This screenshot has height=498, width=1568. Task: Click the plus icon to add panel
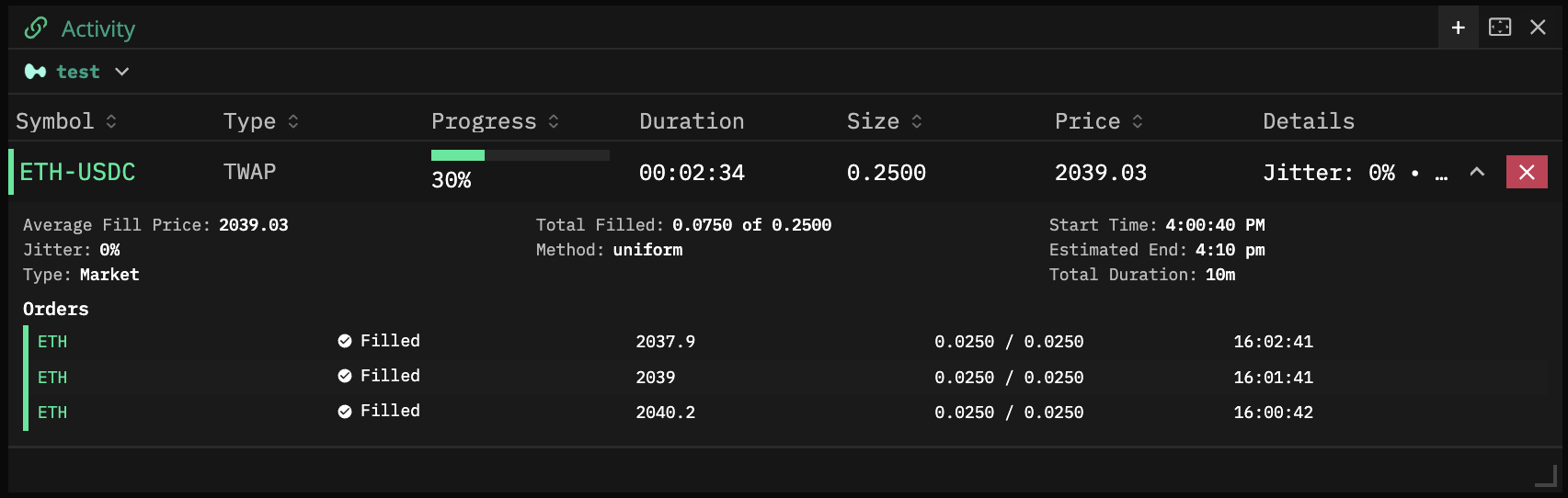[x=1458, y=28]
